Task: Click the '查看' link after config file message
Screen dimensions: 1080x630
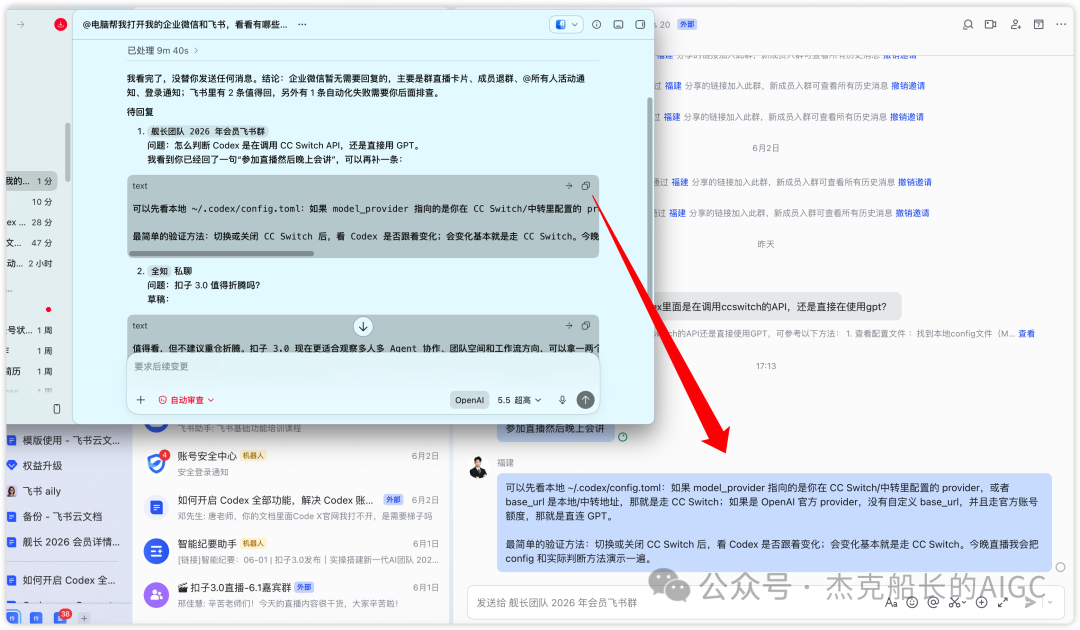Action: [1026, 334]
